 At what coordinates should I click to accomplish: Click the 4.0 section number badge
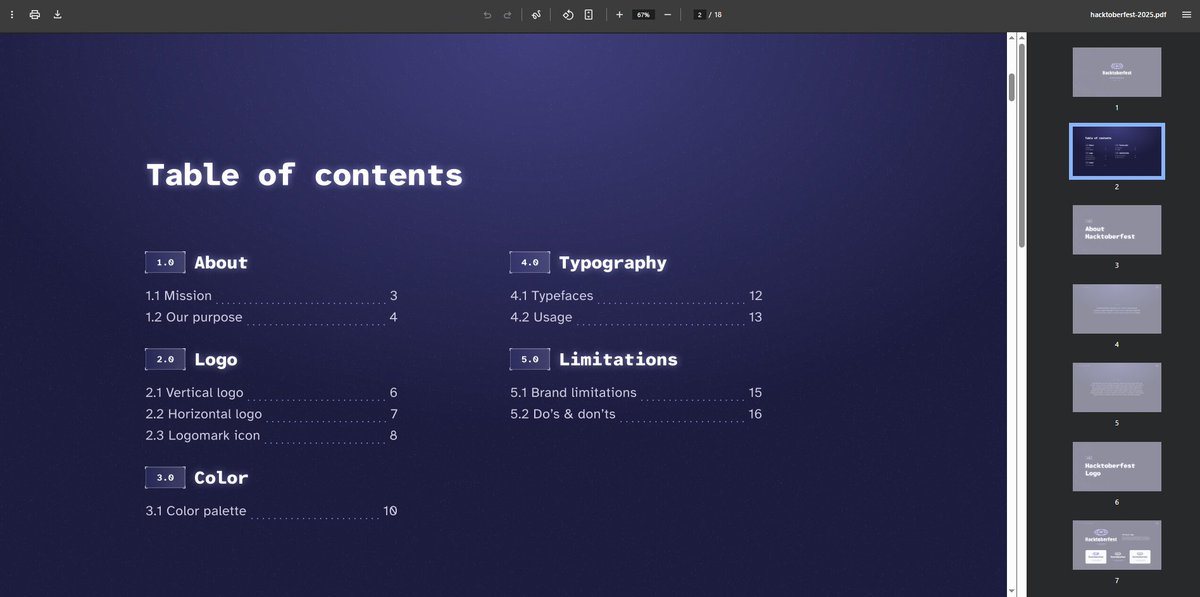tap(530, 263)
